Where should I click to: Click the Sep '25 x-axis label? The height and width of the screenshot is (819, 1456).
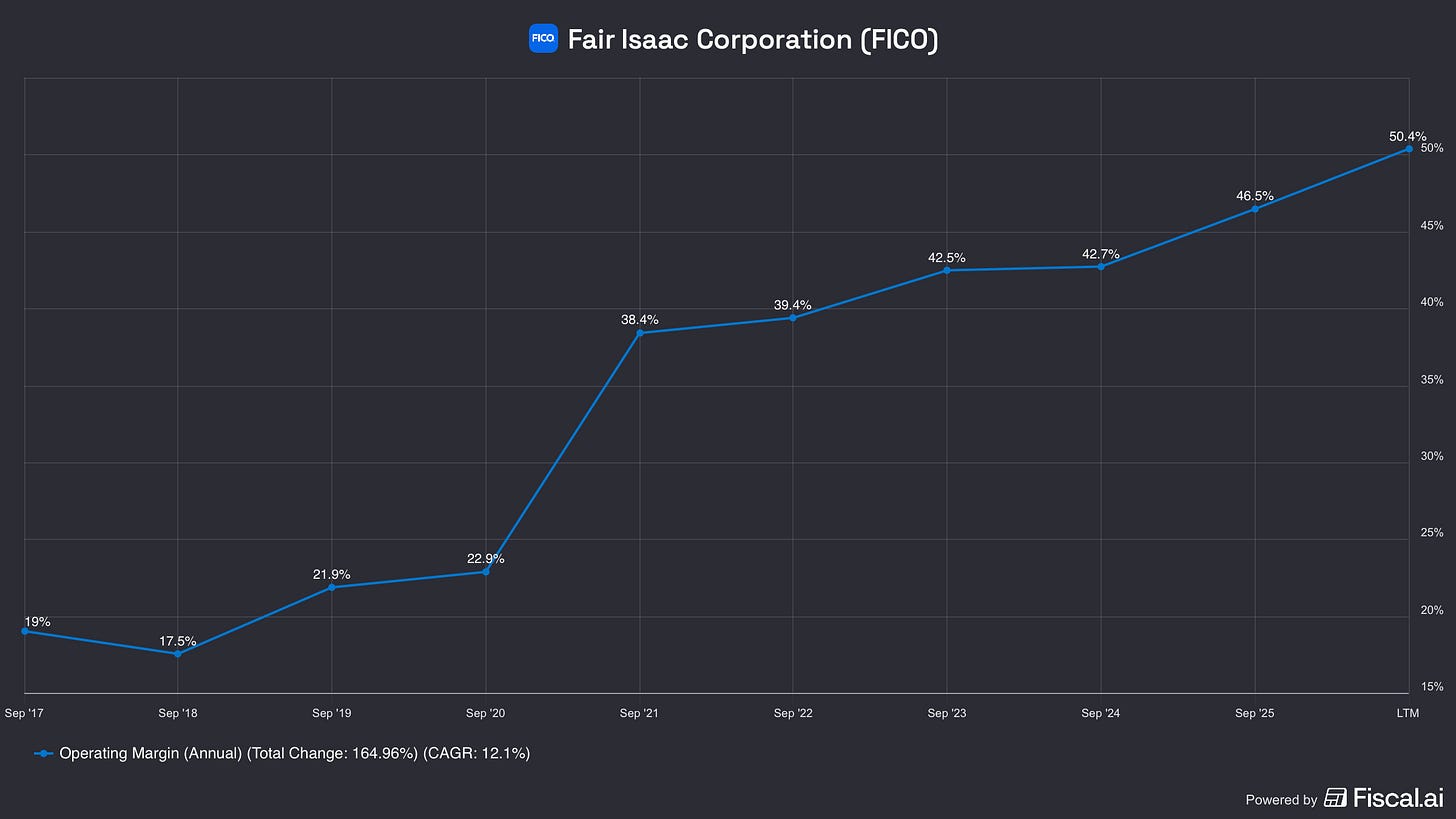click(1255, 713)
